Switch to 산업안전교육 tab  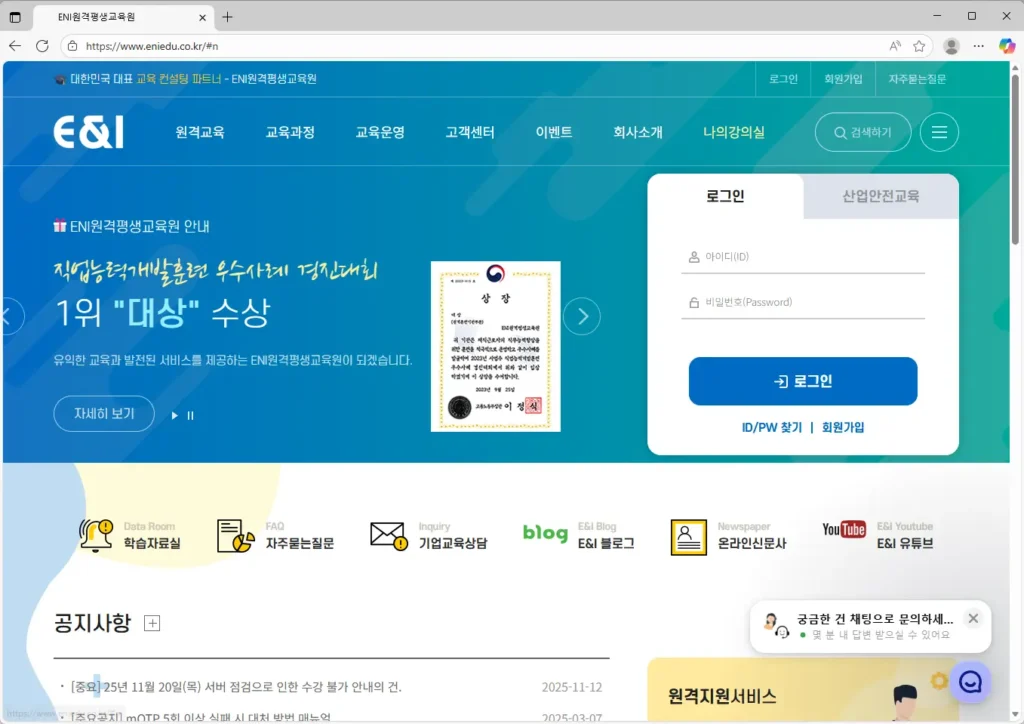coord(881,196)
